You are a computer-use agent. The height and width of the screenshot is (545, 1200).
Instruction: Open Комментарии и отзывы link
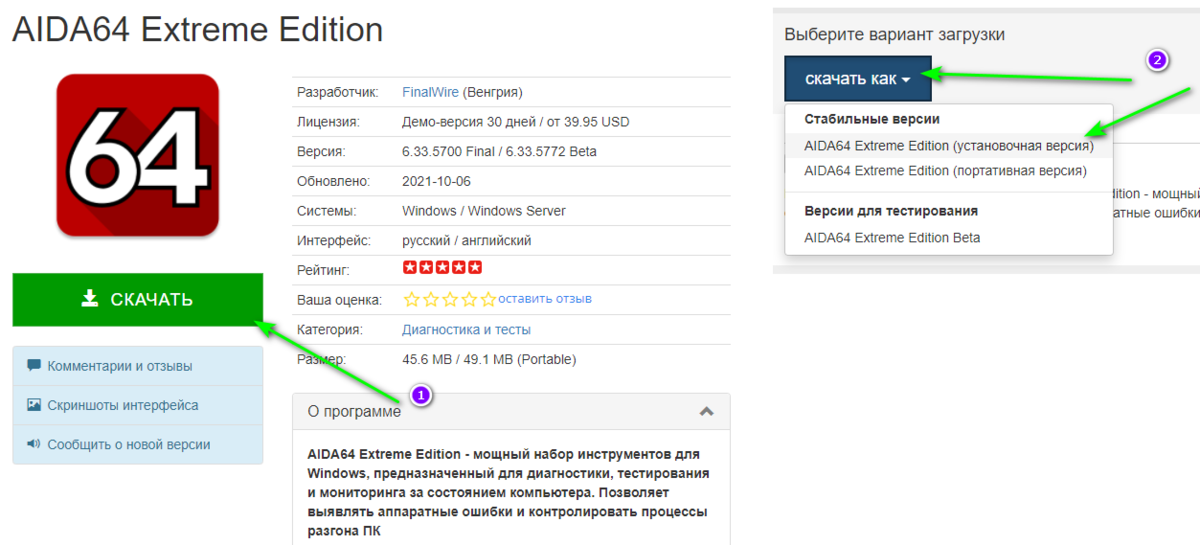click(120, 366)
